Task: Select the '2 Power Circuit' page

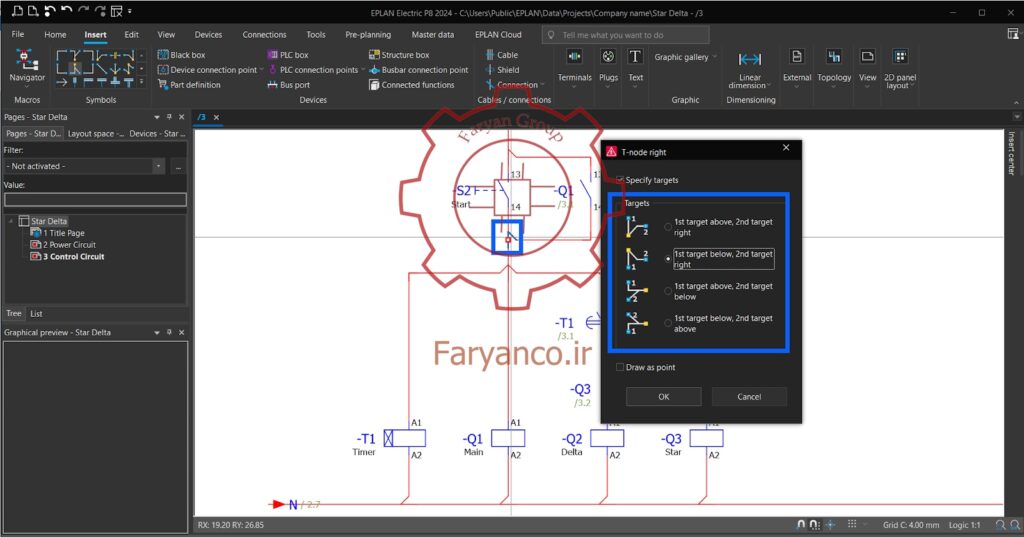Action: [69, 245]
